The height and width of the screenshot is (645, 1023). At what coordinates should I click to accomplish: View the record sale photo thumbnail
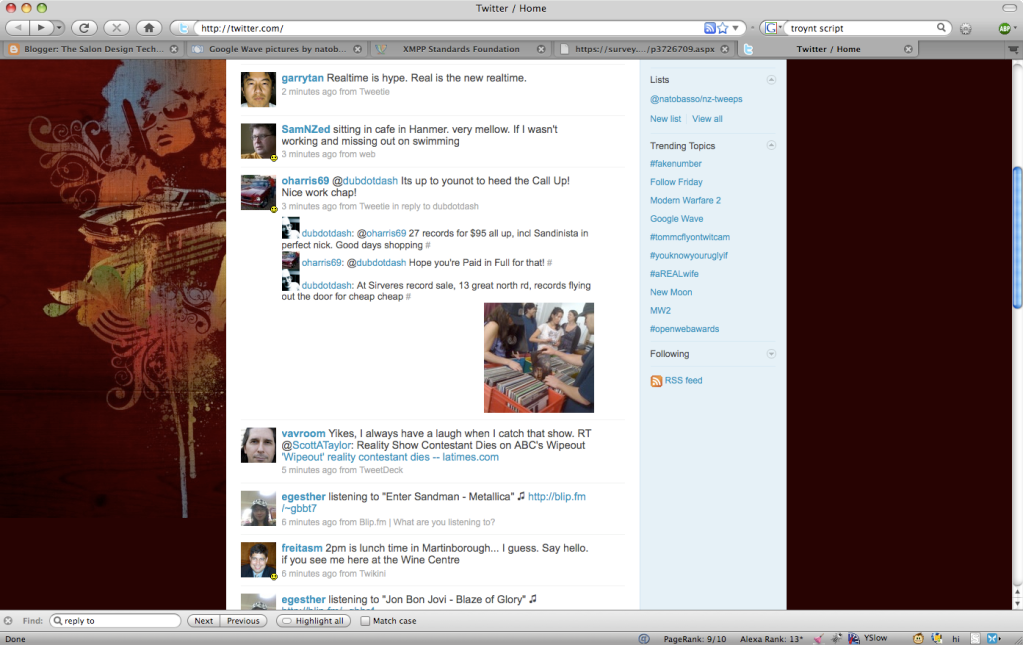(x=539, y=357)
